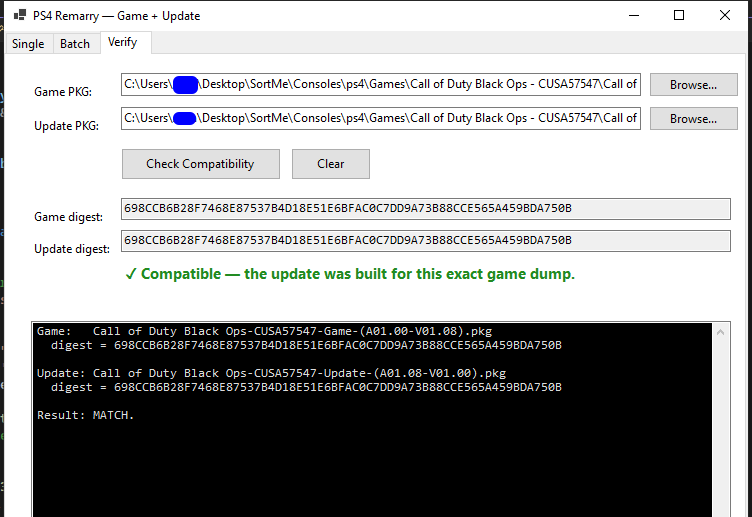Click the Update digest field
Screen dimensions: 752x517
tap(426, 241)
